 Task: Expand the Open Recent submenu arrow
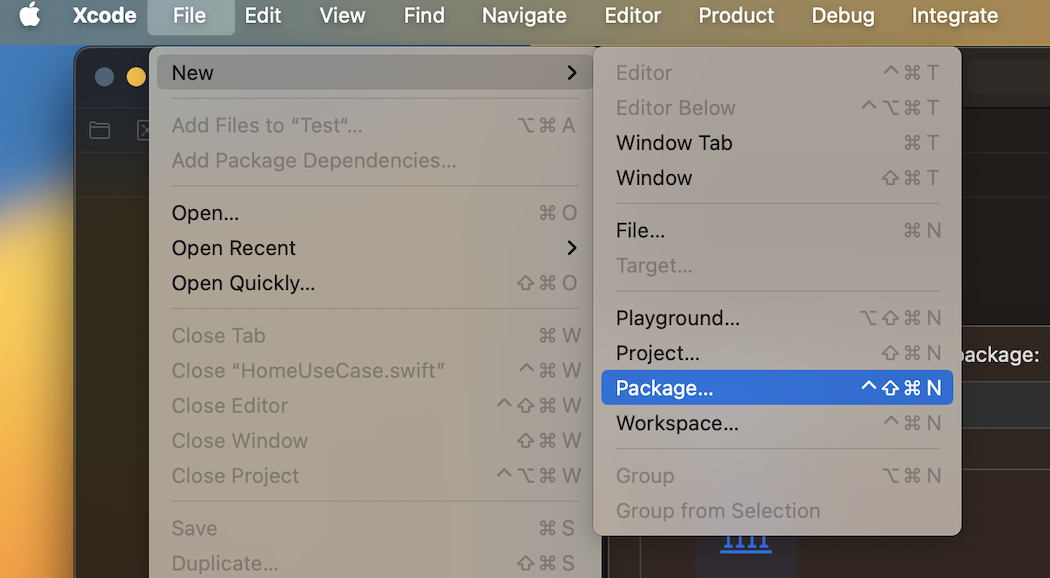[571, 248]
